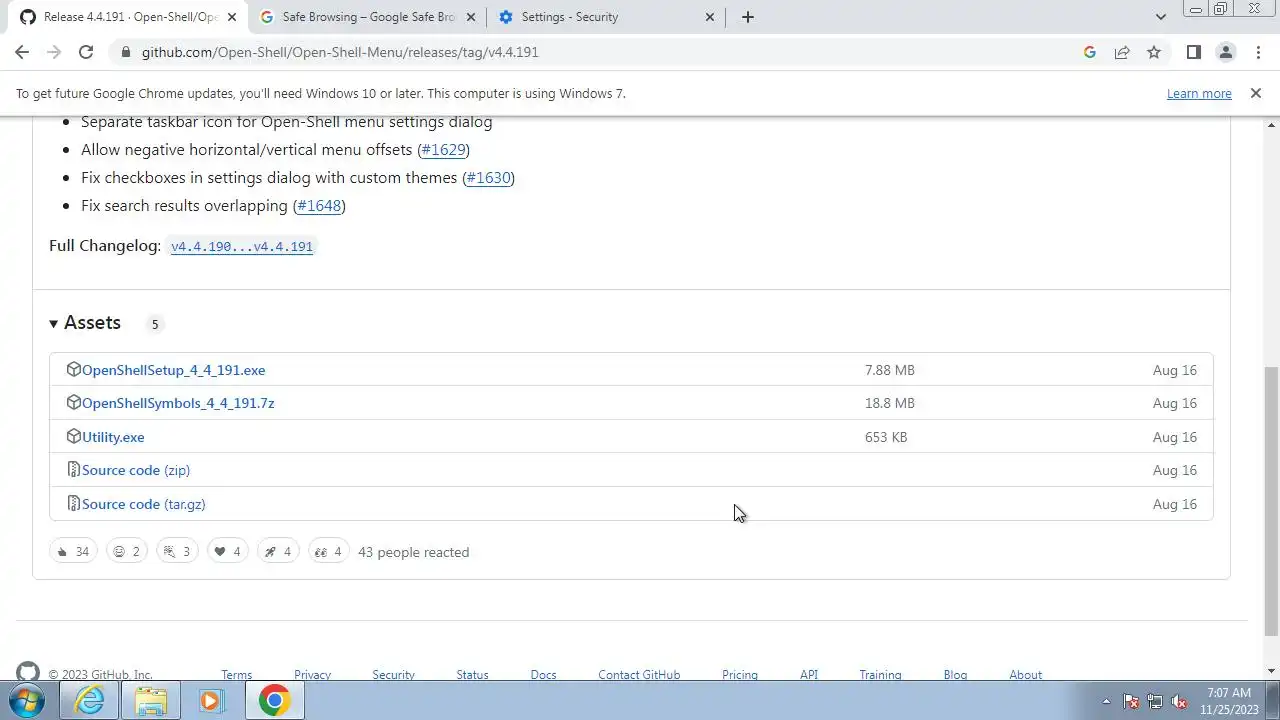Open Windows Explorer from taskbar
The height and width of the screenshot is (720, 1280).
click(151, 701)
